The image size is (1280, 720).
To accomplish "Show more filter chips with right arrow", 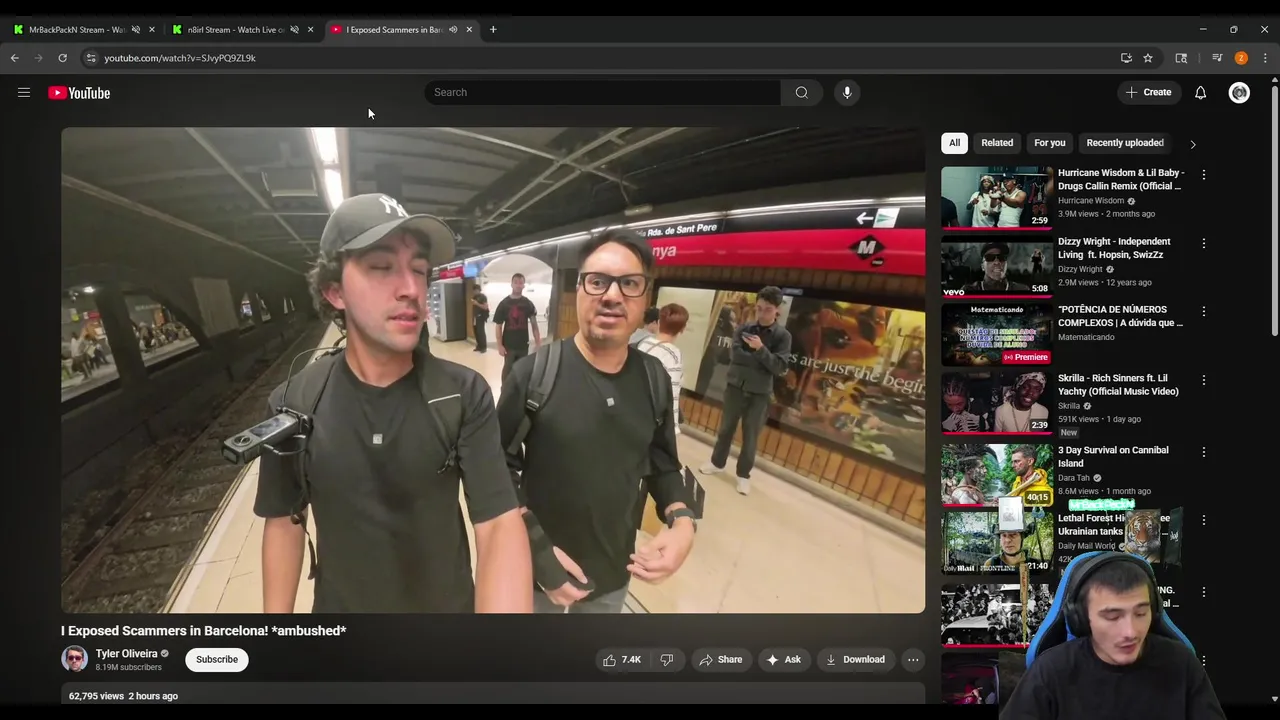I will click(x=1192, y=144).
